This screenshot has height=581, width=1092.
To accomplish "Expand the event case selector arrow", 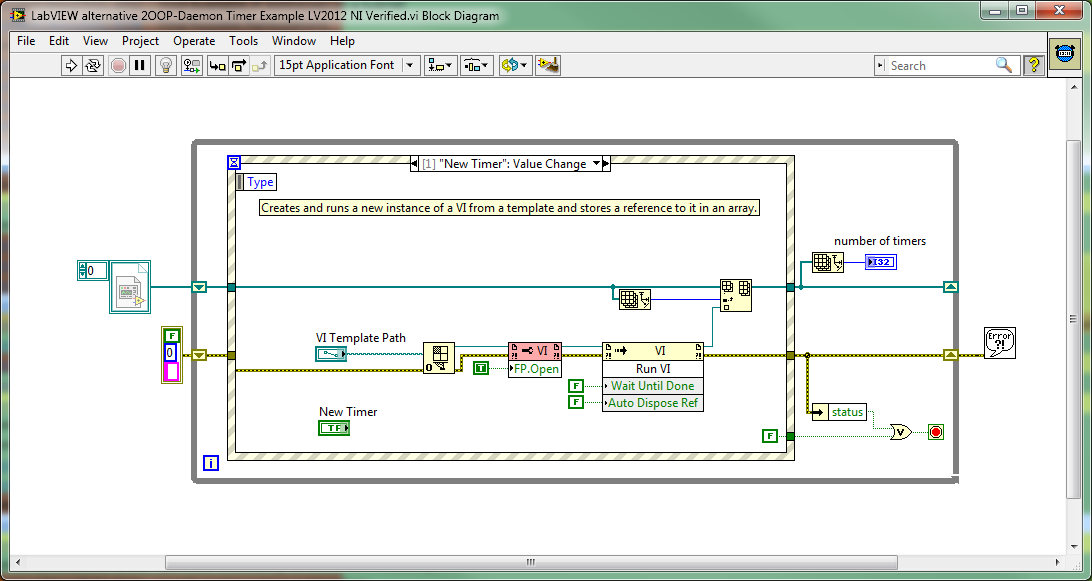I will point(597,164).
